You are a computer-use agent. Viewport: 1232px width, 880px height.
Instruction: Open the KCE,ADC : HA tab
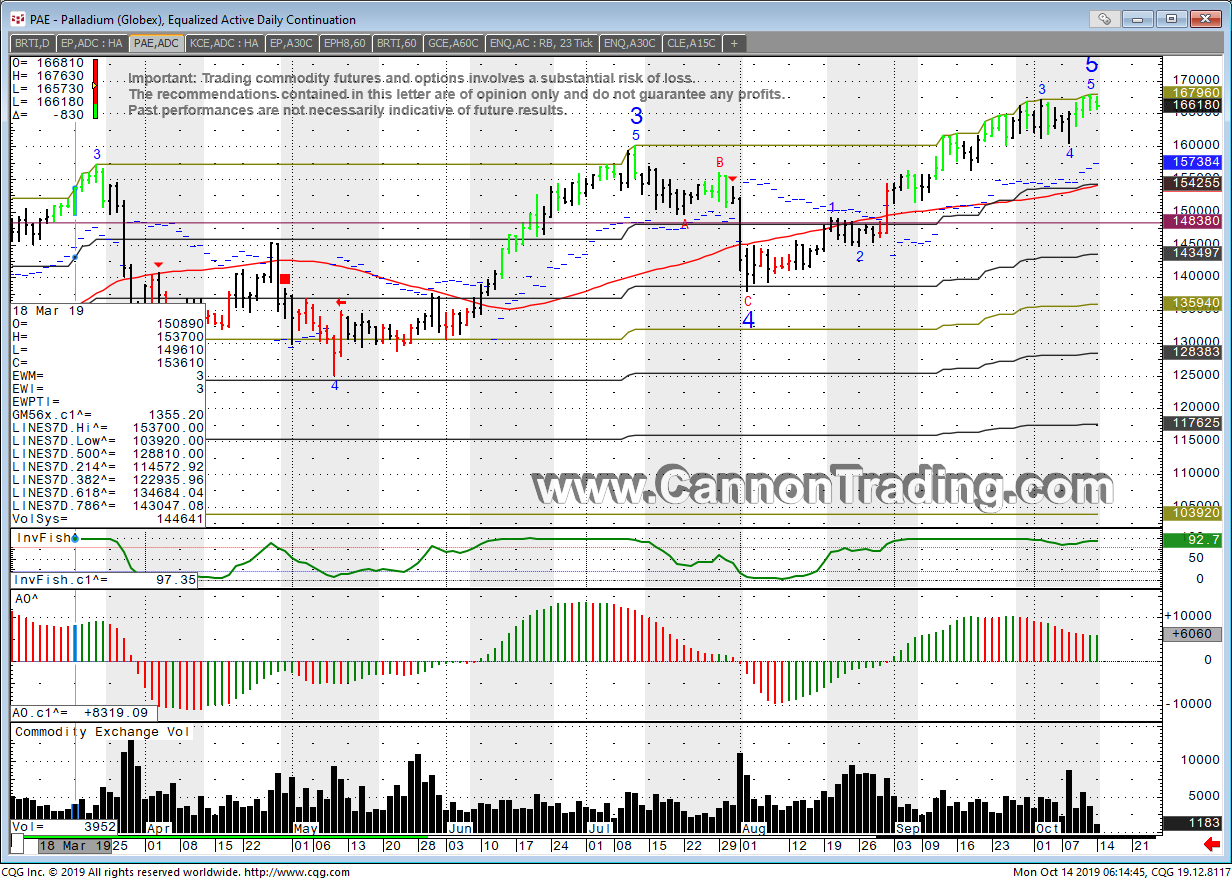click(224, 43)
